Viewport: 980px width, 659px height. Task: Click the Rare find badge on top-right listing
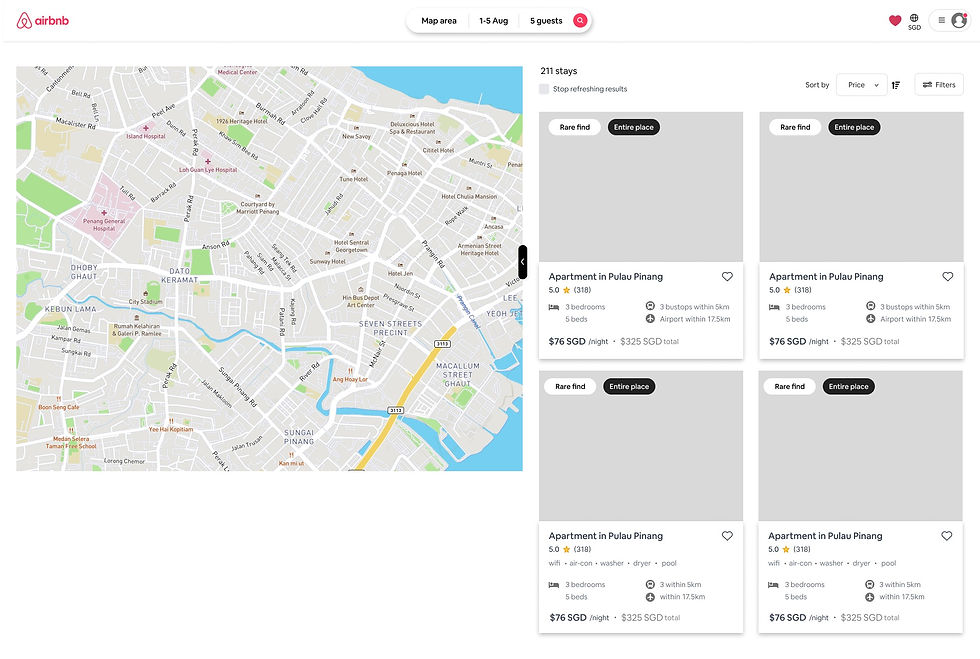(x=795, y=127)
